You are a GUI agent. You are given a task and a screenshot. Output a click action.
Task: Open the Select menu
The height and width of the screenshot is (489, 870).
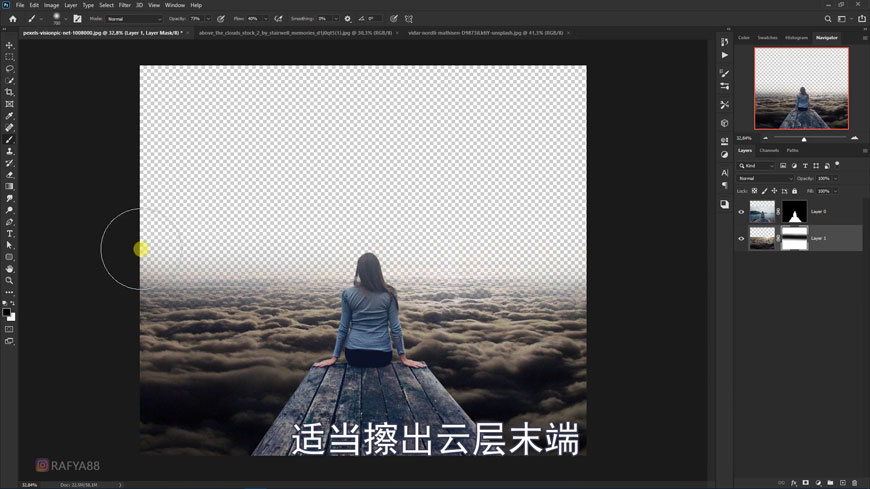tap(107, 5)
